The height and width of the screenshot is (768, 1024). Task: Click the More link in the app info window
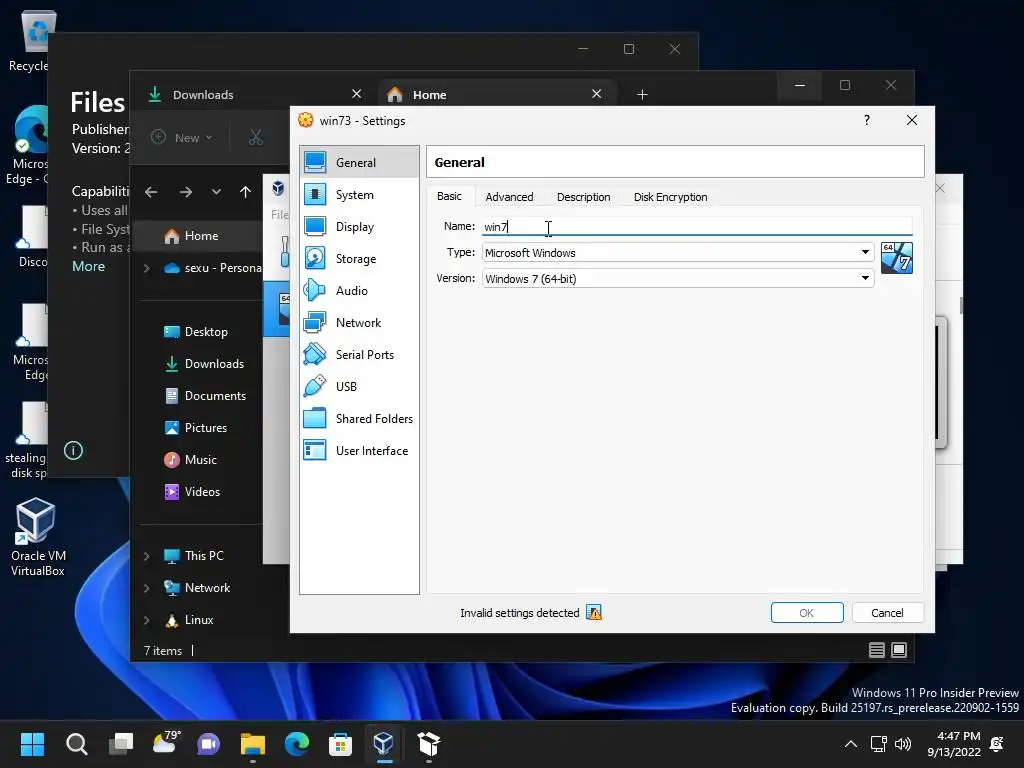tap(88, 266)
